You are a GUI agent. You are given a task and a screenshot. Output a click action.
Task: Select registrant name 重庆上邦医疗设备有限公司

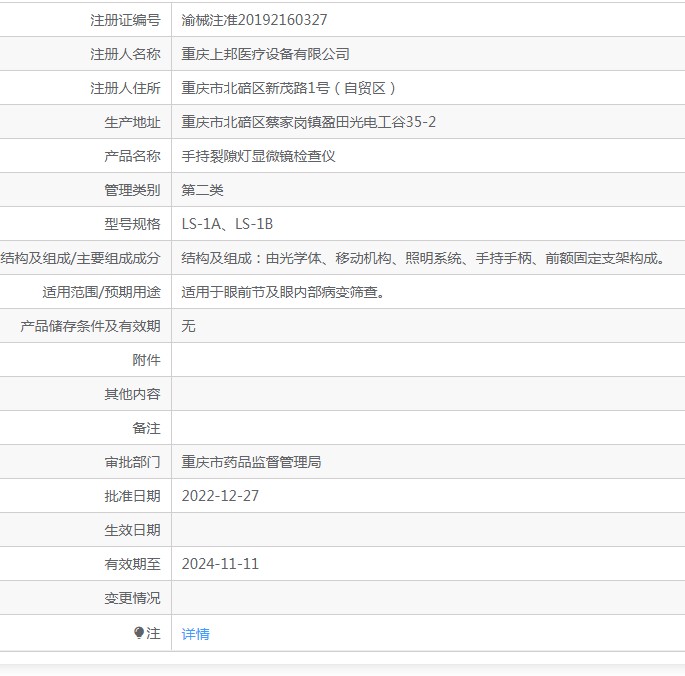point(265,54)
